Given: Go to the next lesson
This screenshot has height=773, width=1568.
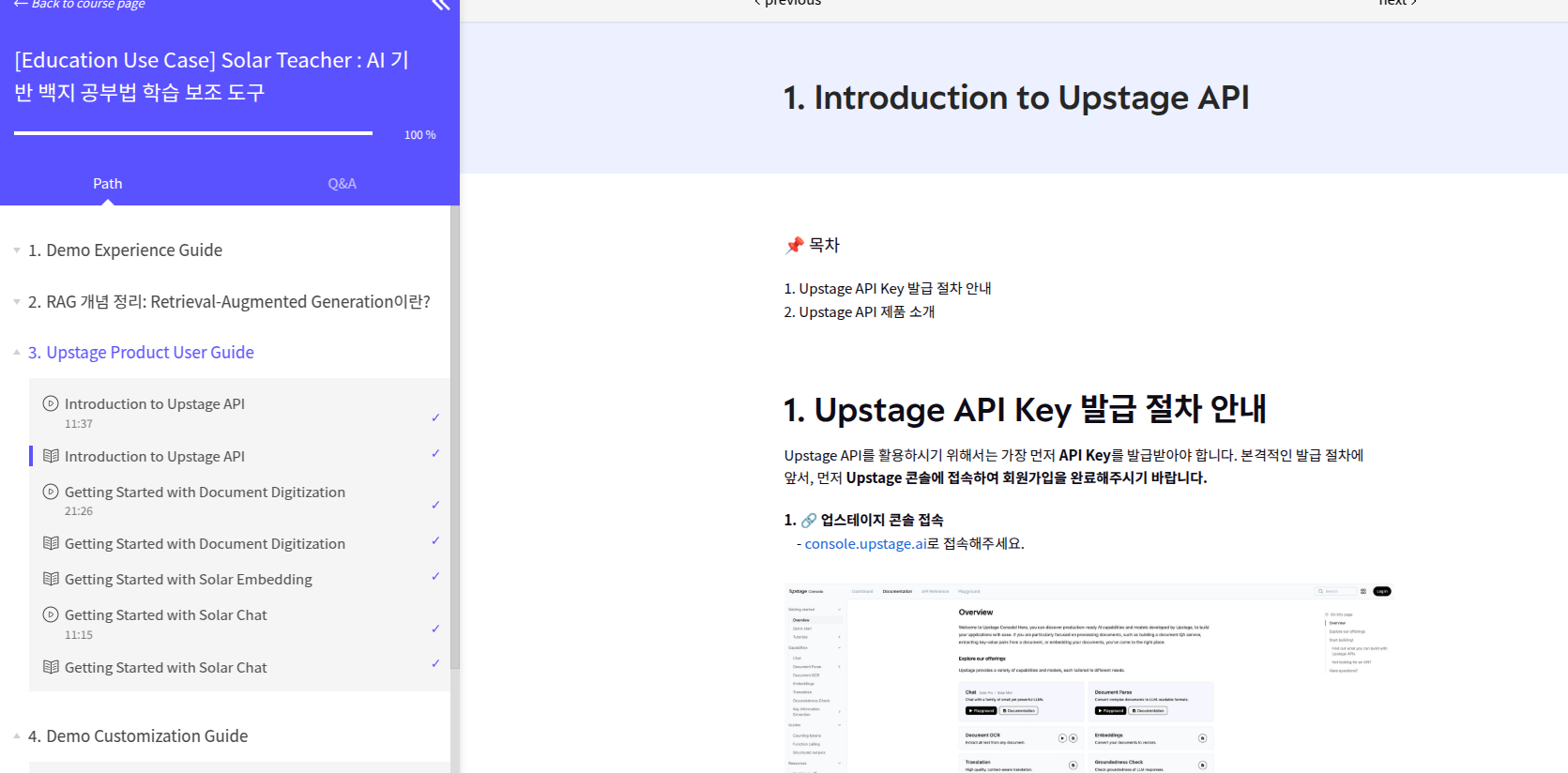Looking at the screenshot, I should (x=1397, y=4).
